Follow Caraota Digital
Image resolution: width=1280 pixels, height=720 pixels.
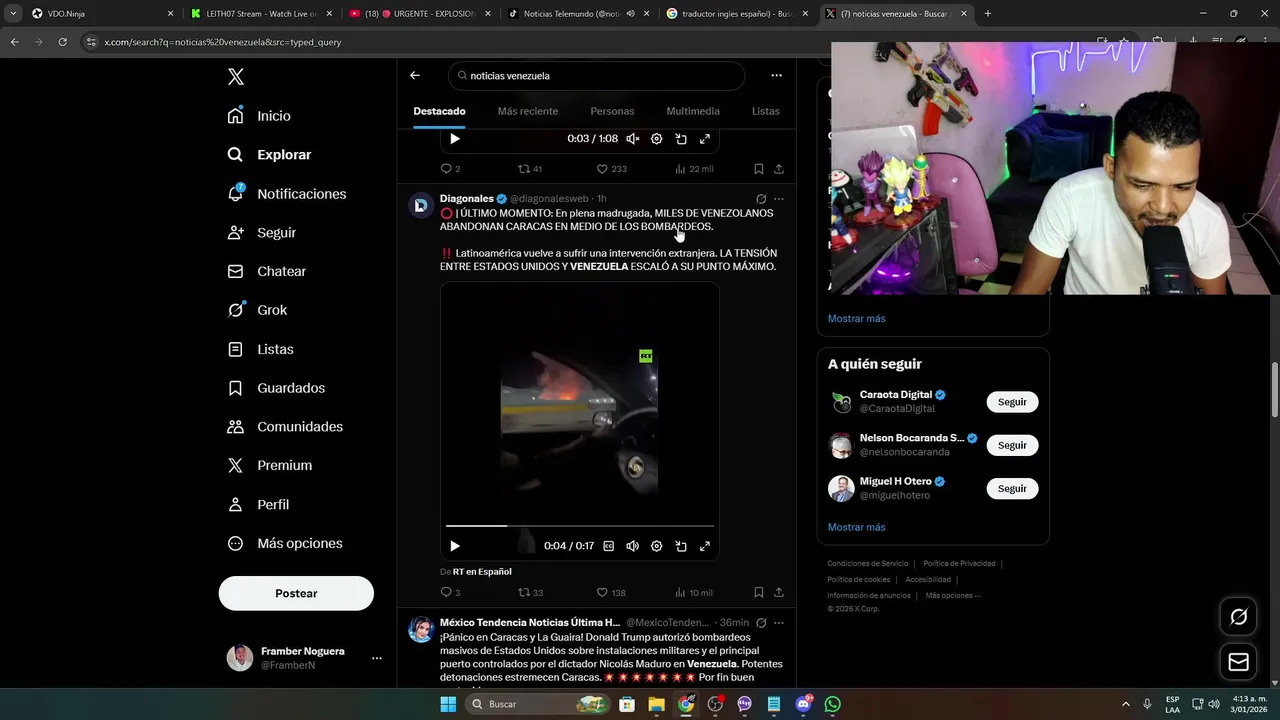click(1012, 402)
